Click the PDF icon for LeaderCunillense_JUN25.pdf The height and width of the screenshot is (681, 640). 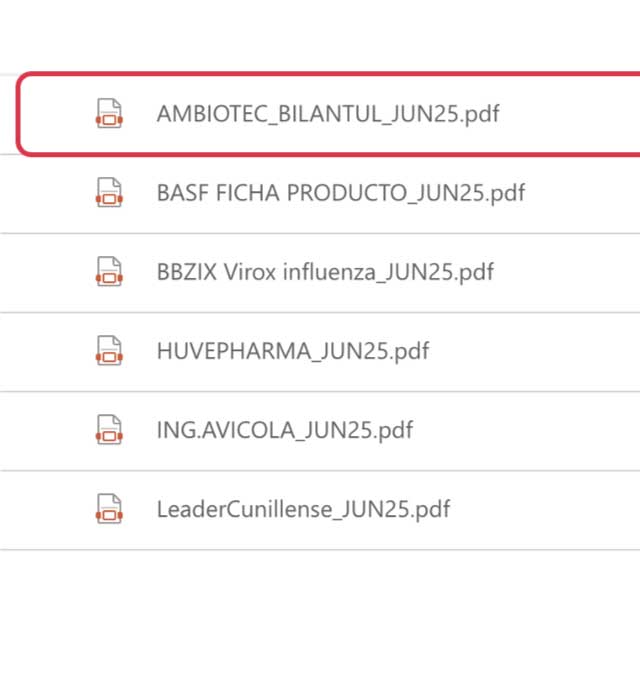tap(108, 509)
